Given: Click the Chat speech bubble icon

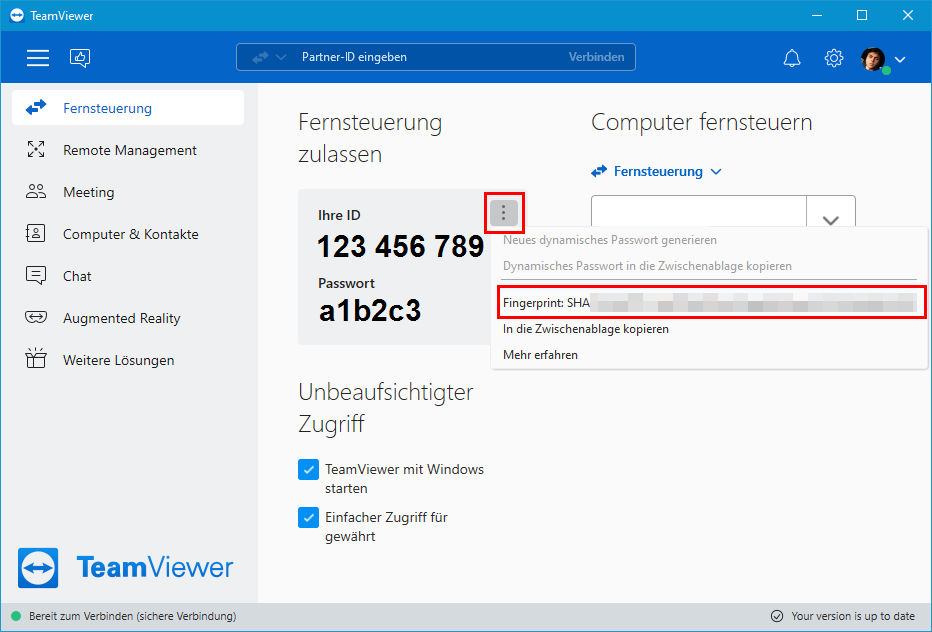Looking at the screenshot, I should click(36, 275).
